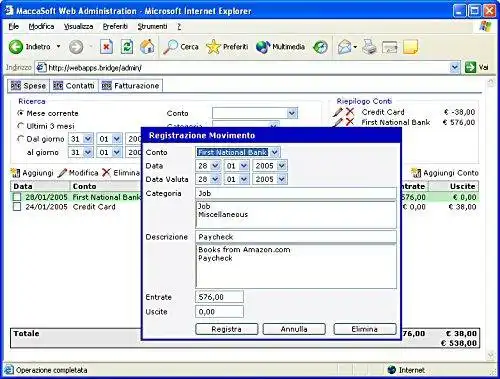Open the Data month dropdown showing 01
Image resolution: width=500 pixels, height=379 pixels.
point(244,166)
